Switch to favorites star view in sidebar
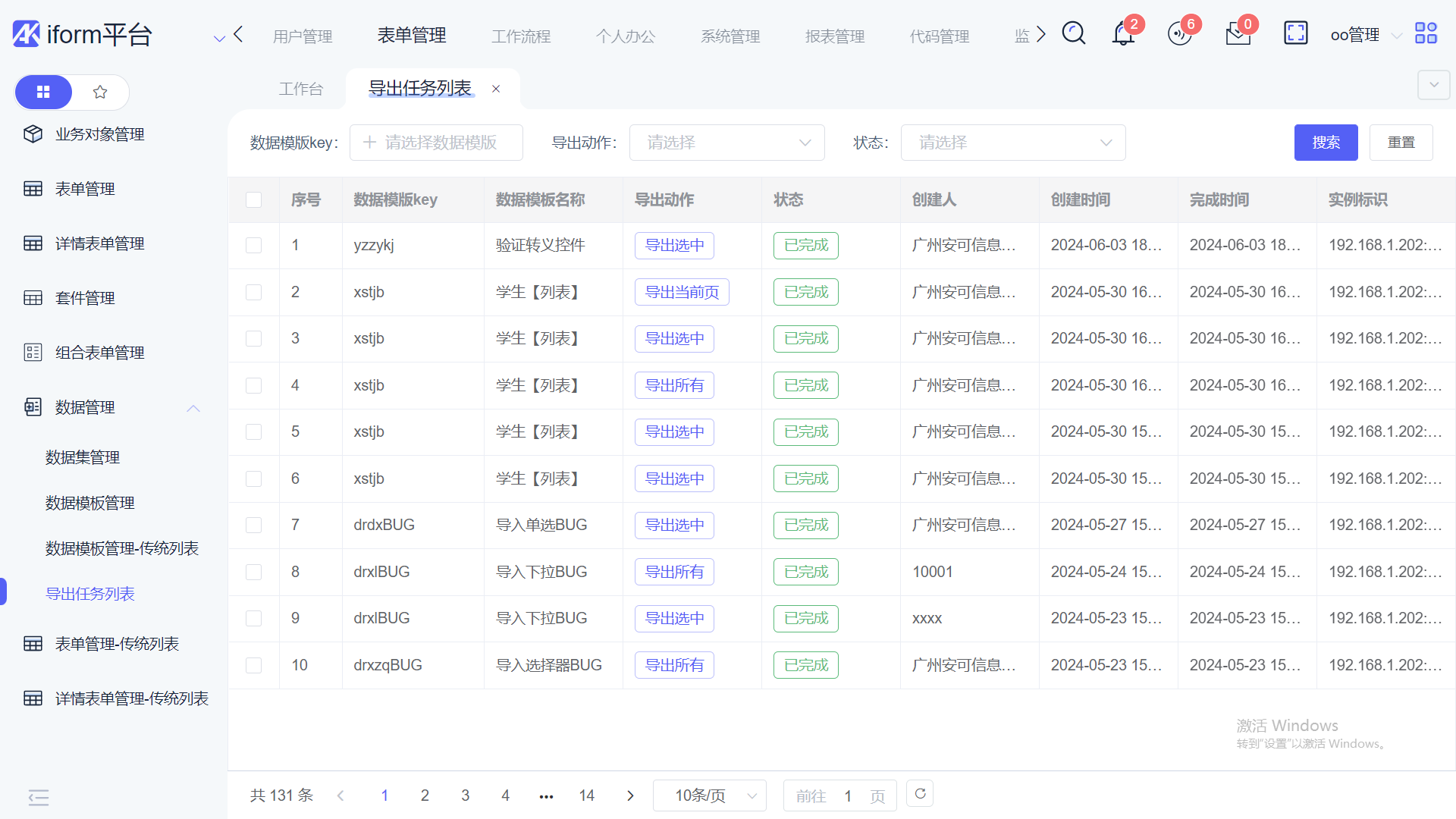 click(100, 92)
